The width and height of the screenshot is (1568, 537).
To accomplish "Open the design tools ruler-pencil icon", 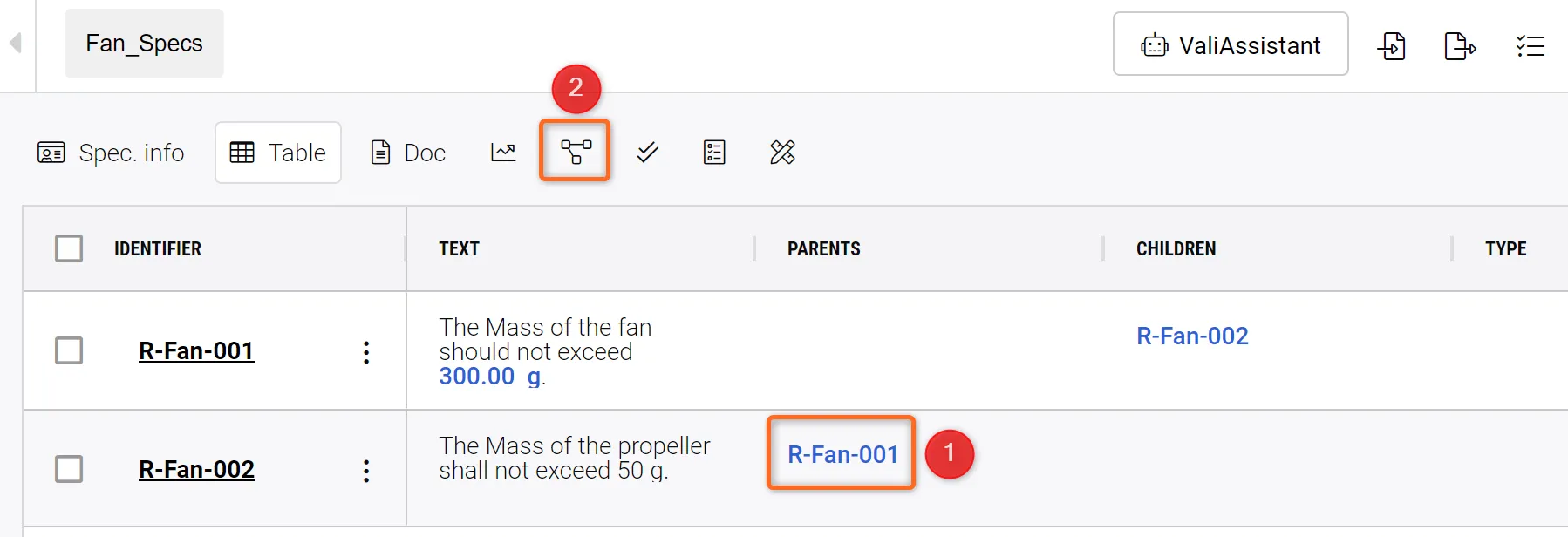I will (x=782, y=153).
